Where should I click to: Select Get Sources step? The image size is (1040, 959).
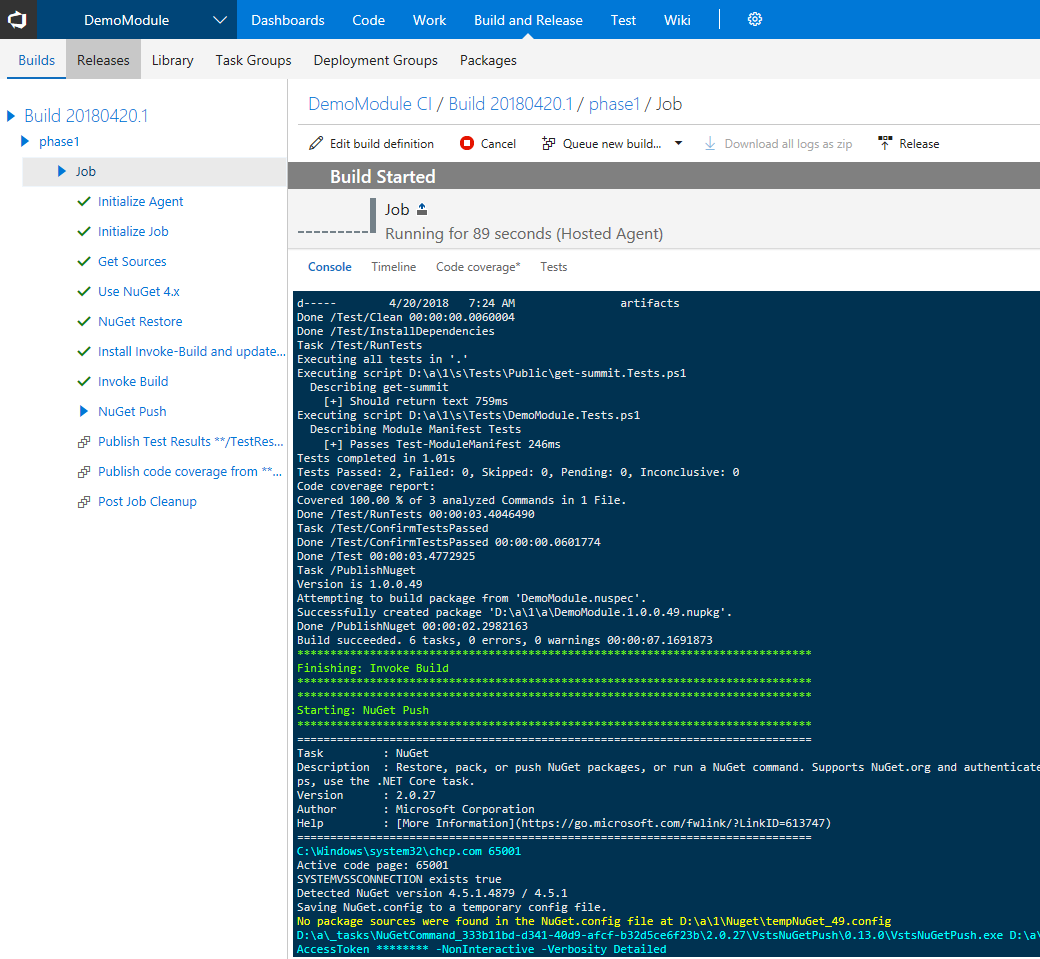132,261
